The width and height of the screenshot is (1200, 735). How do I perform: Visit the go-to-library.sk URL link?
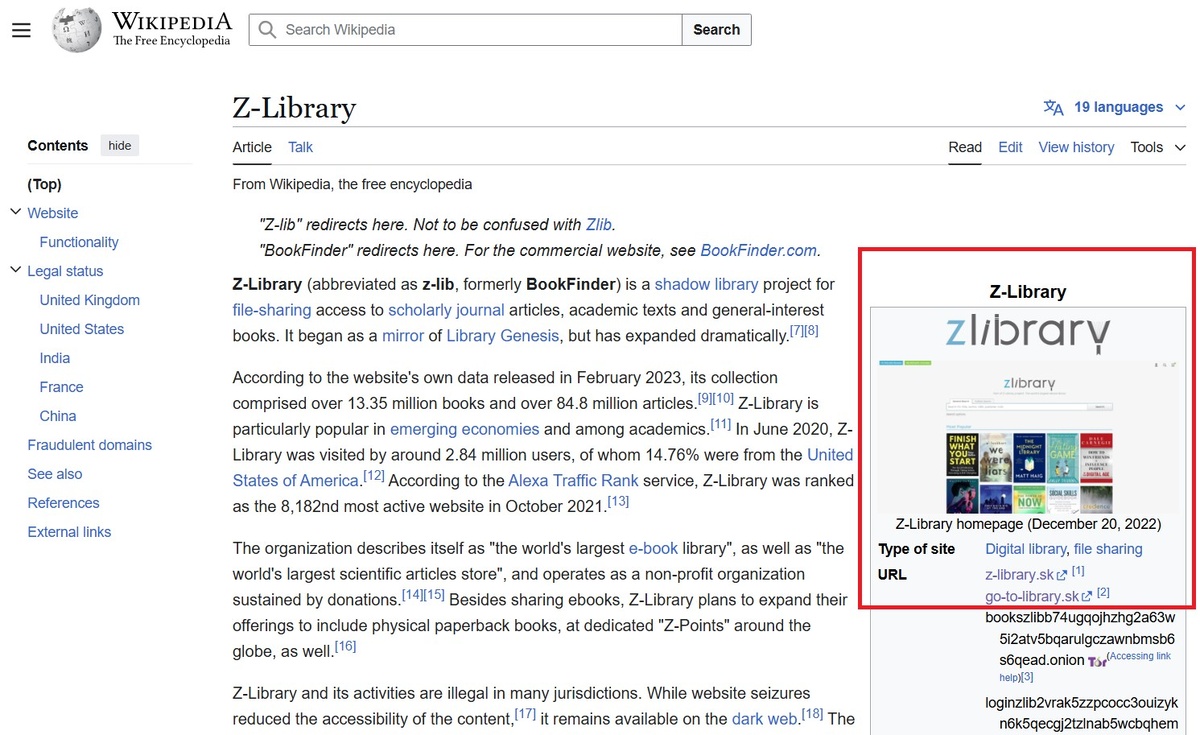tap(1032, 597)
